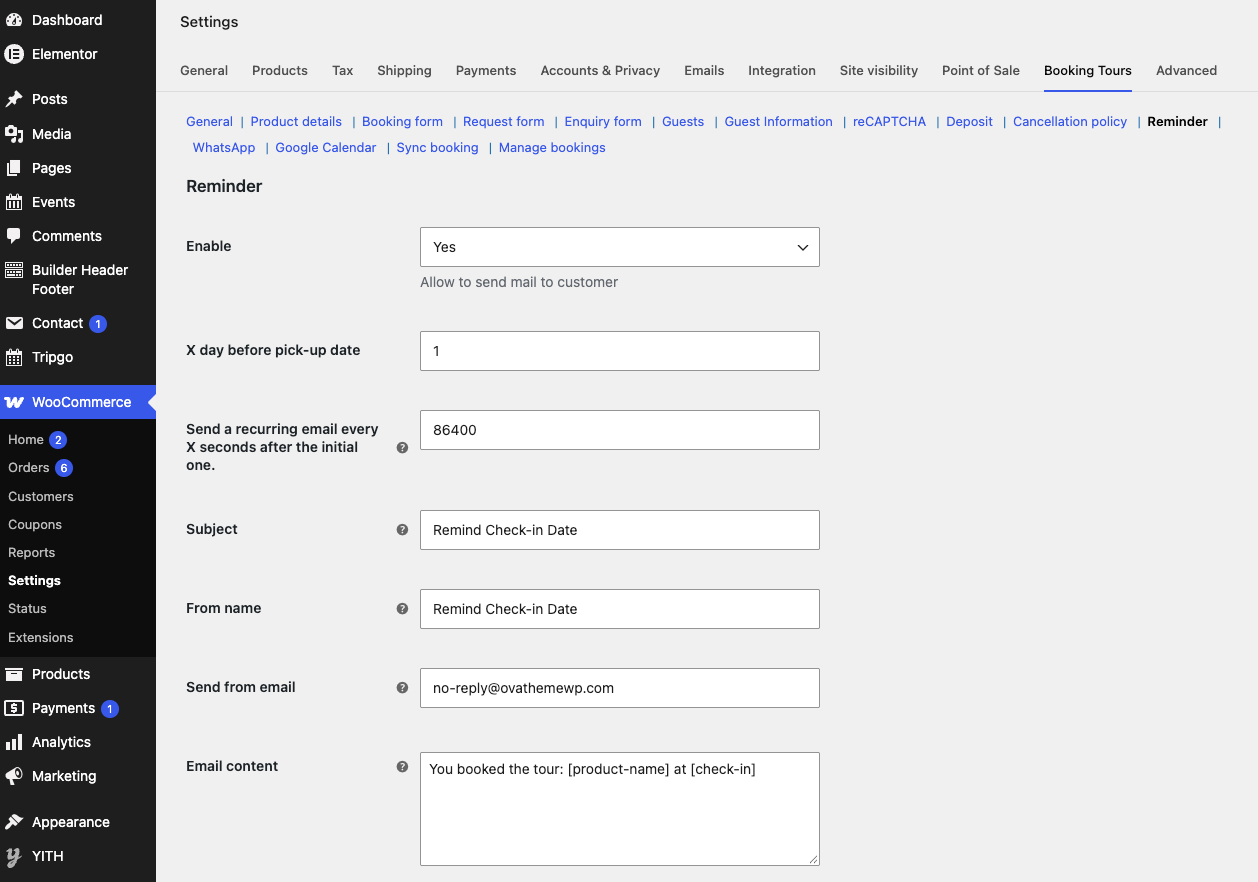Select the Point of Sale tab

981,71
